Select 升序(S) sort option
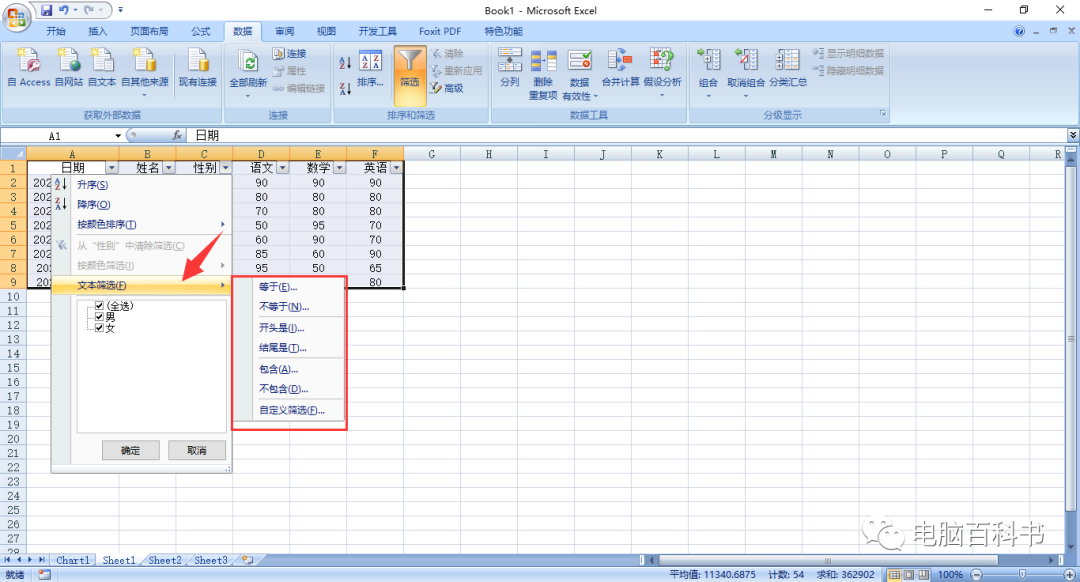 pos(141,185)
